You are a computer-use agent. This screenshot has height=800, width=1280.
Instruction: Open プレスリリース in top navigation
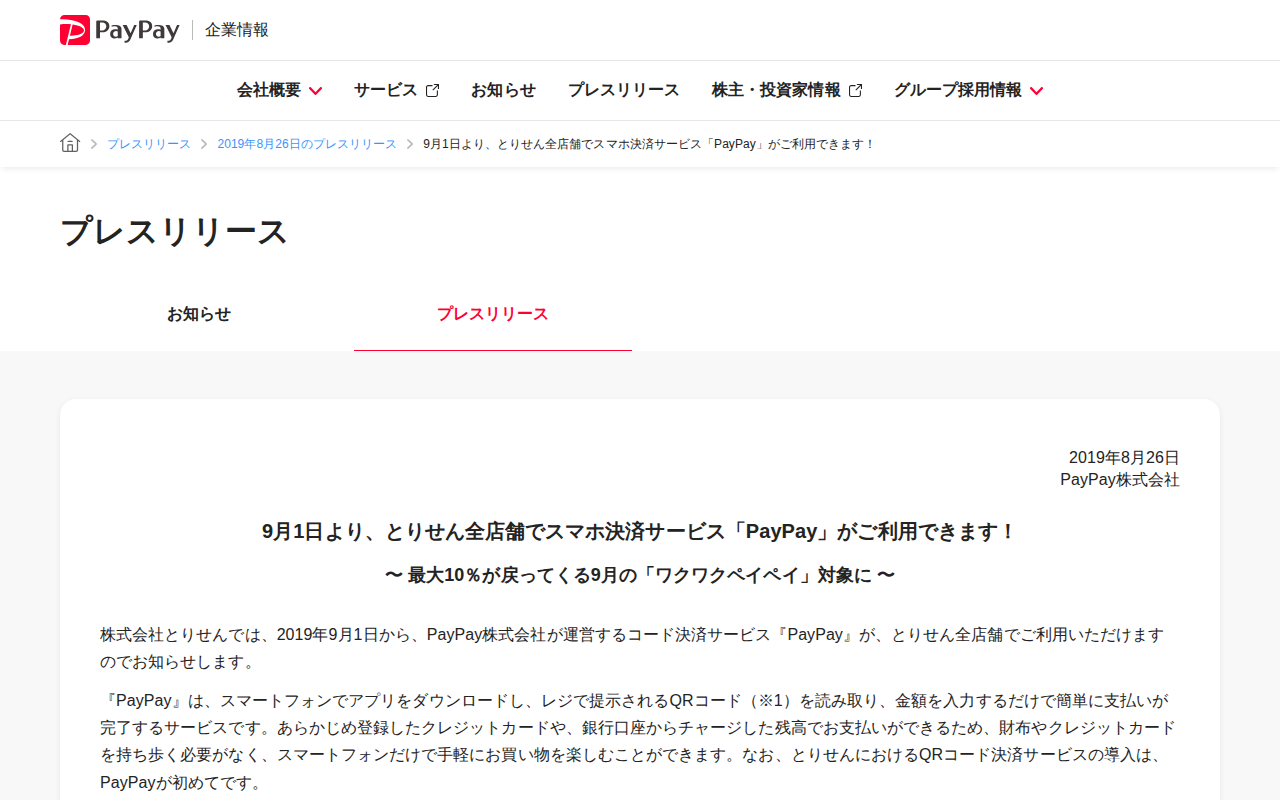[x=624, y=90]
